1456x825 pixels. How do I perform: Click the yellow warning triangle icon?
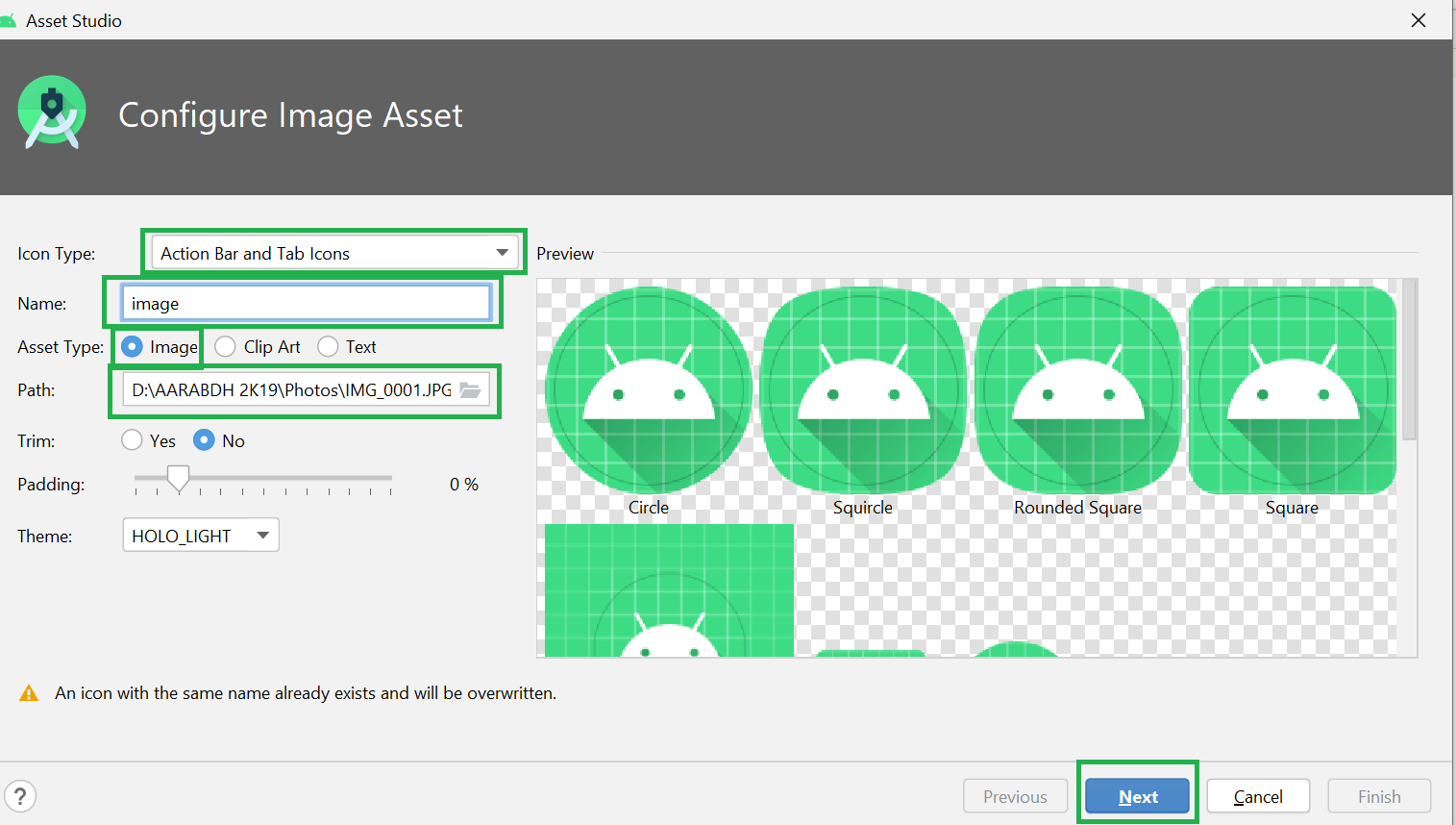tap(29, 693)
